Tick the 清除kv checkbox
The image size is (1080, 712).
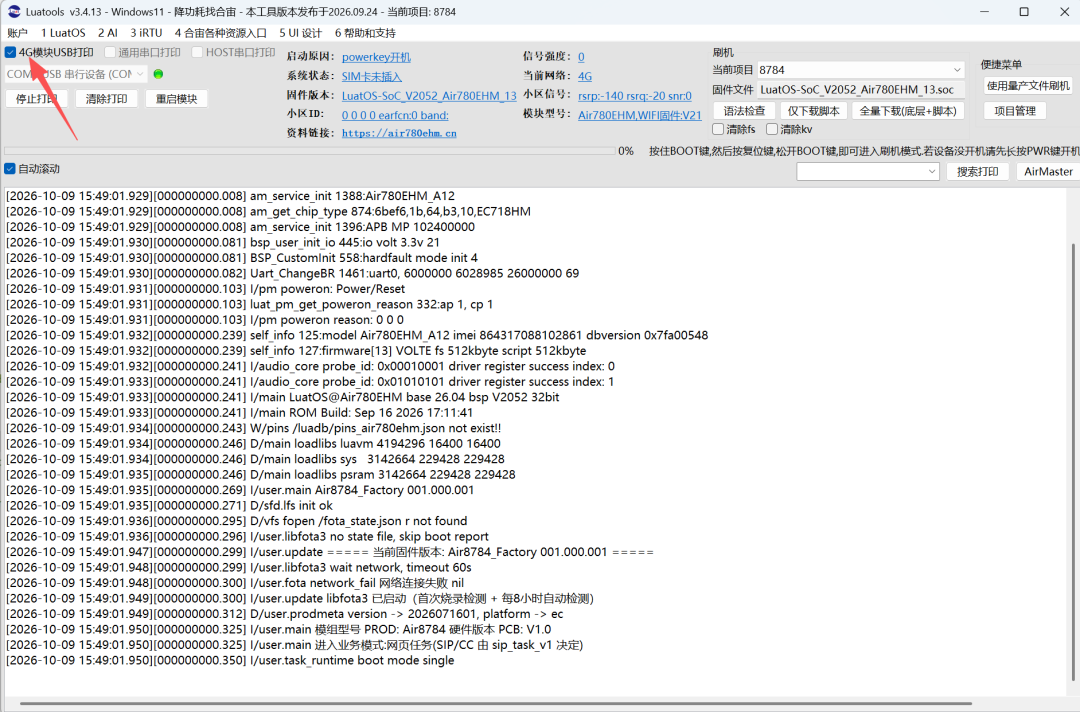click(772, 129)
